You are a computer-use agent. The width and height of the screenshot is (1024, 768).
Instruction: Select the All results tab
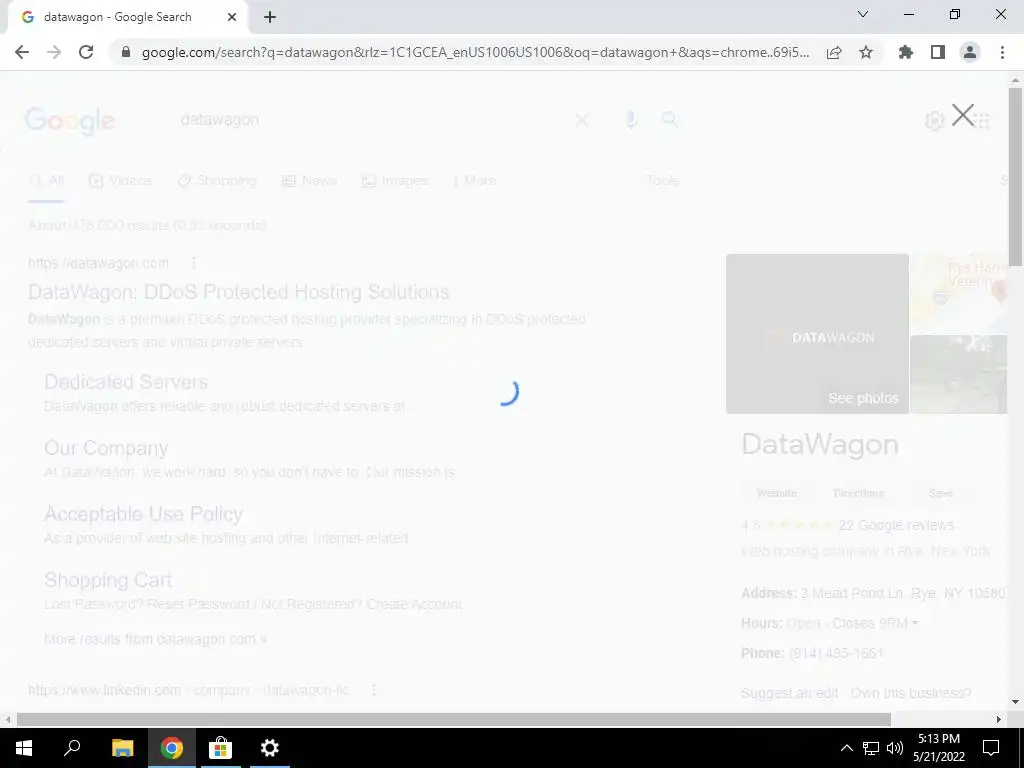(x=46, y=181)
